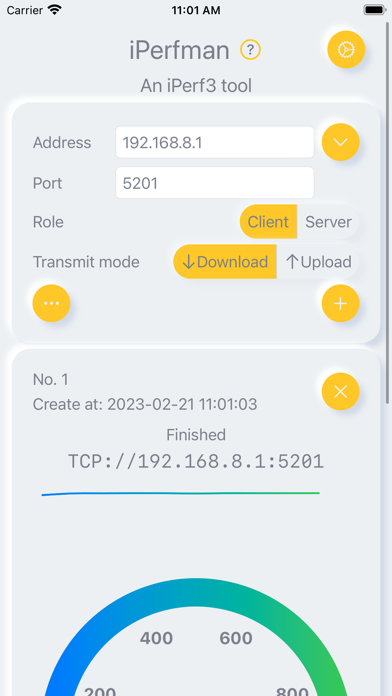This screenshot has height=696, width=392.
Task: Tap the battery status bar icon
Action: click(375, 10)
